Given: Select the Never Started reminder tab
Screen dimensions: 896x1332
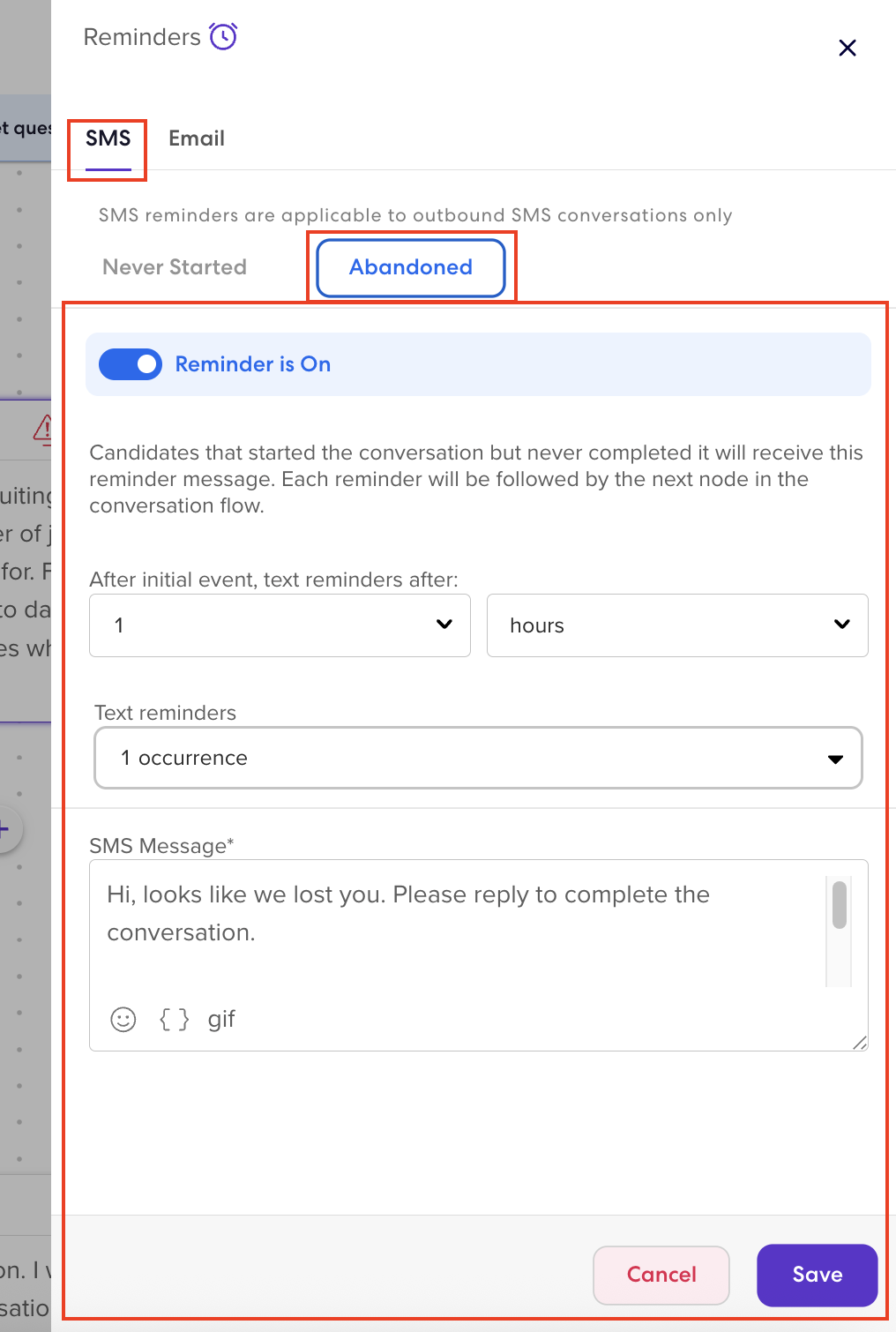Looking at the screenshot, I should (x=175, y=267).
